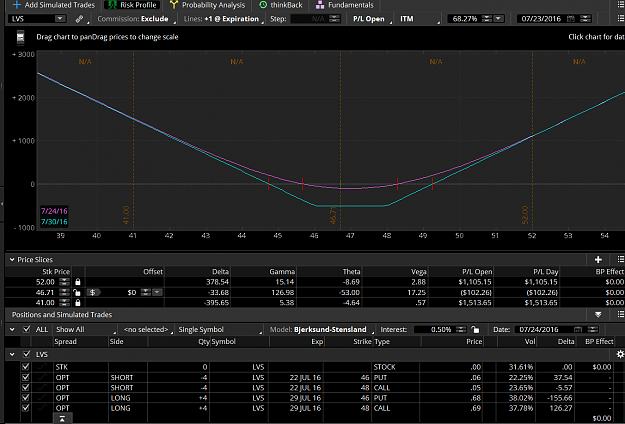Open the <no selected> group dropdown

pos(147,330)
